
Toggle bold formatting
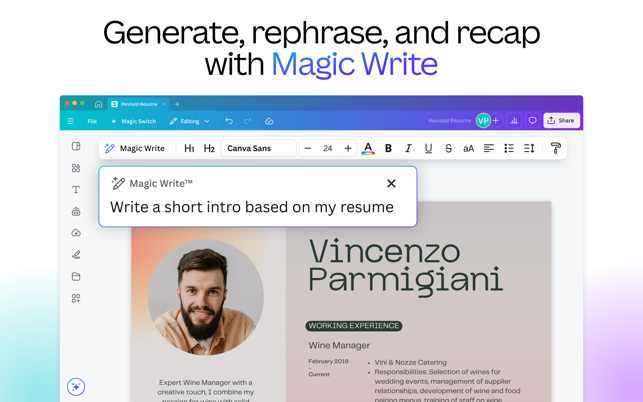point(388,148)
